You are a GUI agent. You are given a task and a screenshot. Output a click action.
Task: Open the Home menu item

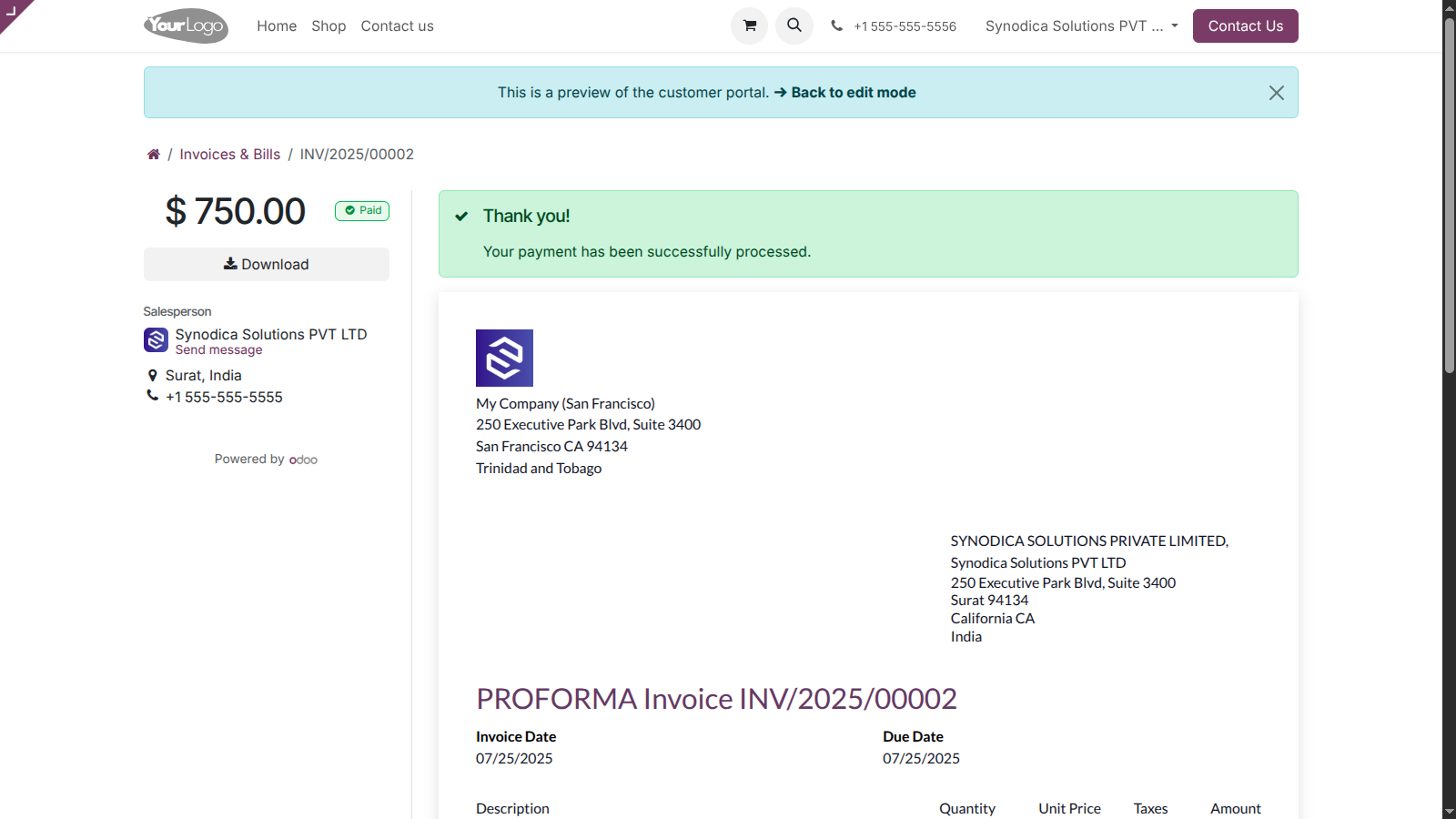277,26
